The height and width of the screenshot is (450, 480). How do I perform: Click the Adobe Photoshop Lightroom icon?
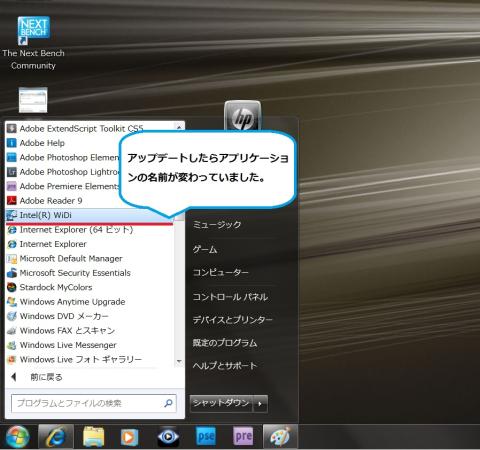(12, 172)
